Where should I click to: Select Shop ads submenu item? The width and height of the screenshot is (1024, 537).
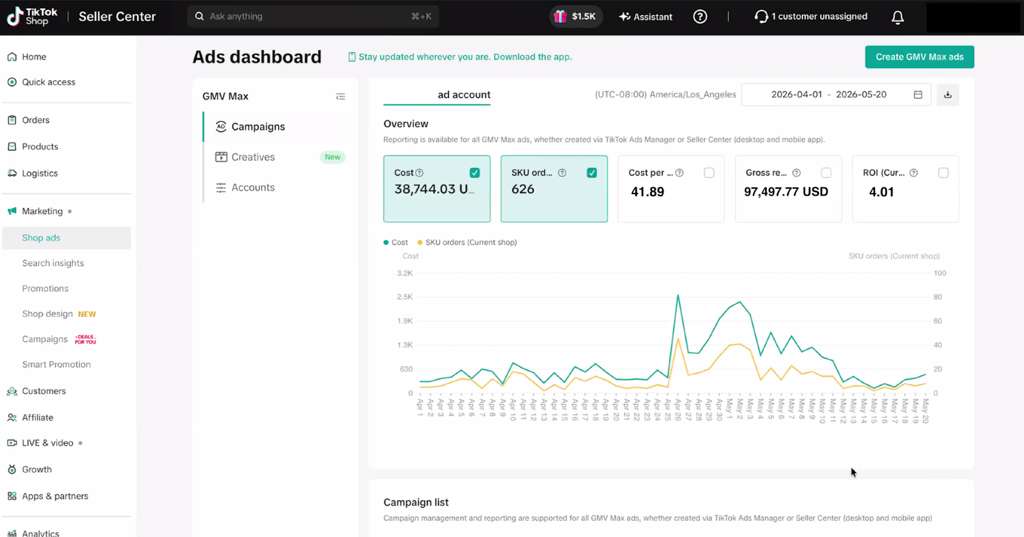click(x=67, y=238)
